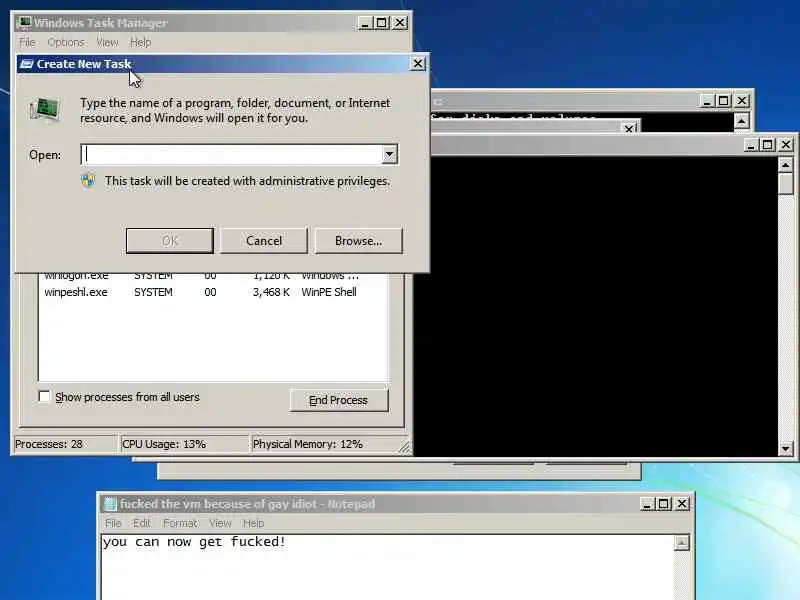The width and height of the screenshot is (800, 600).
Task: Click the CPU Usage: 13% status entry
Action: [184, 444]
